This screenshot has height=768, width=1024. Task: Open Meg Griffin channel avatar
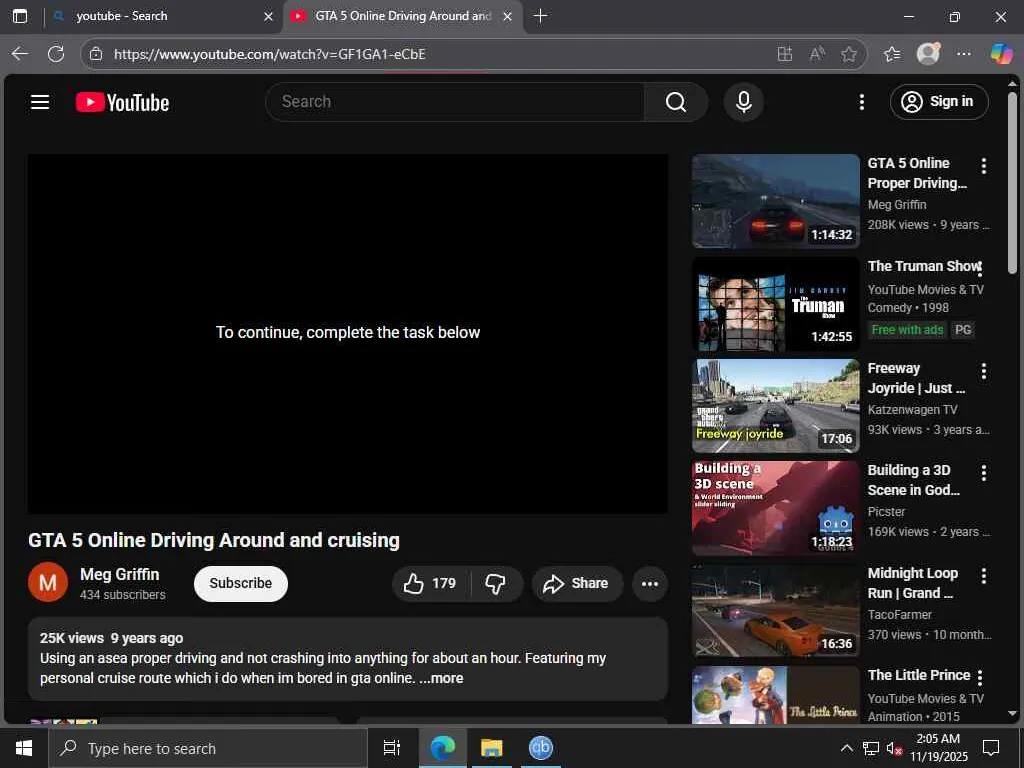click(48, 582)
